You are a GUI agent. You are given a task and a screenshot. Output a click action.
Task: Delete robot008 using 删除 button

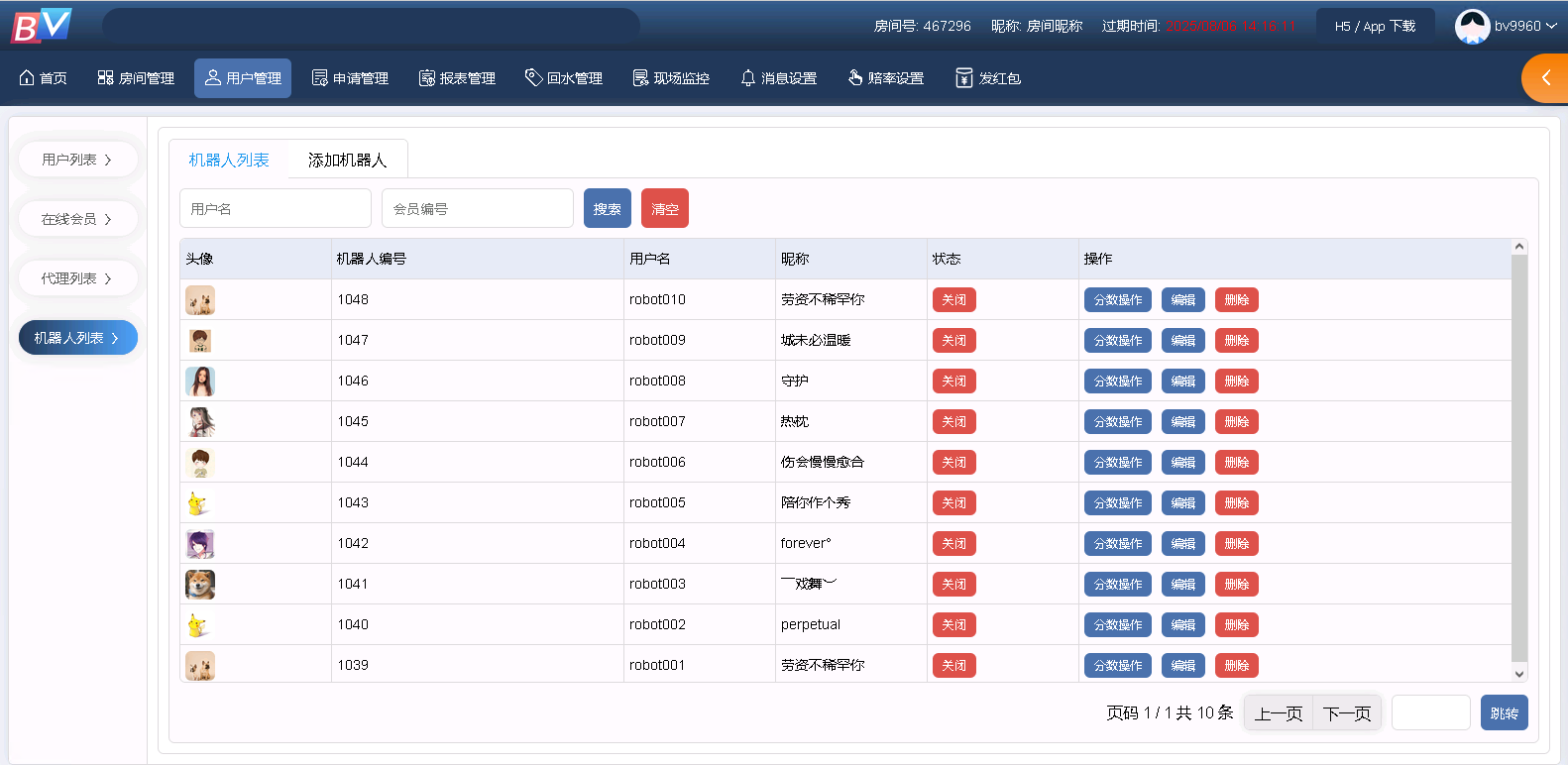tap(1236, 382)
